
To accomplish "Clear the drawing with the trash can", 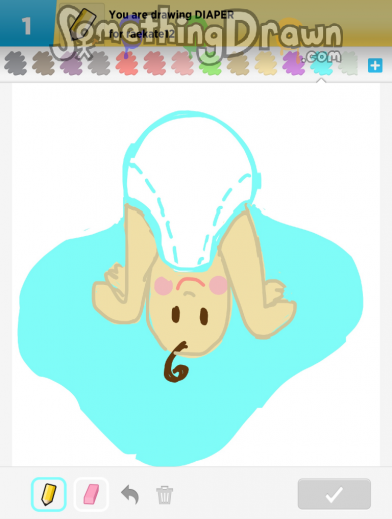I will point(165,495).
